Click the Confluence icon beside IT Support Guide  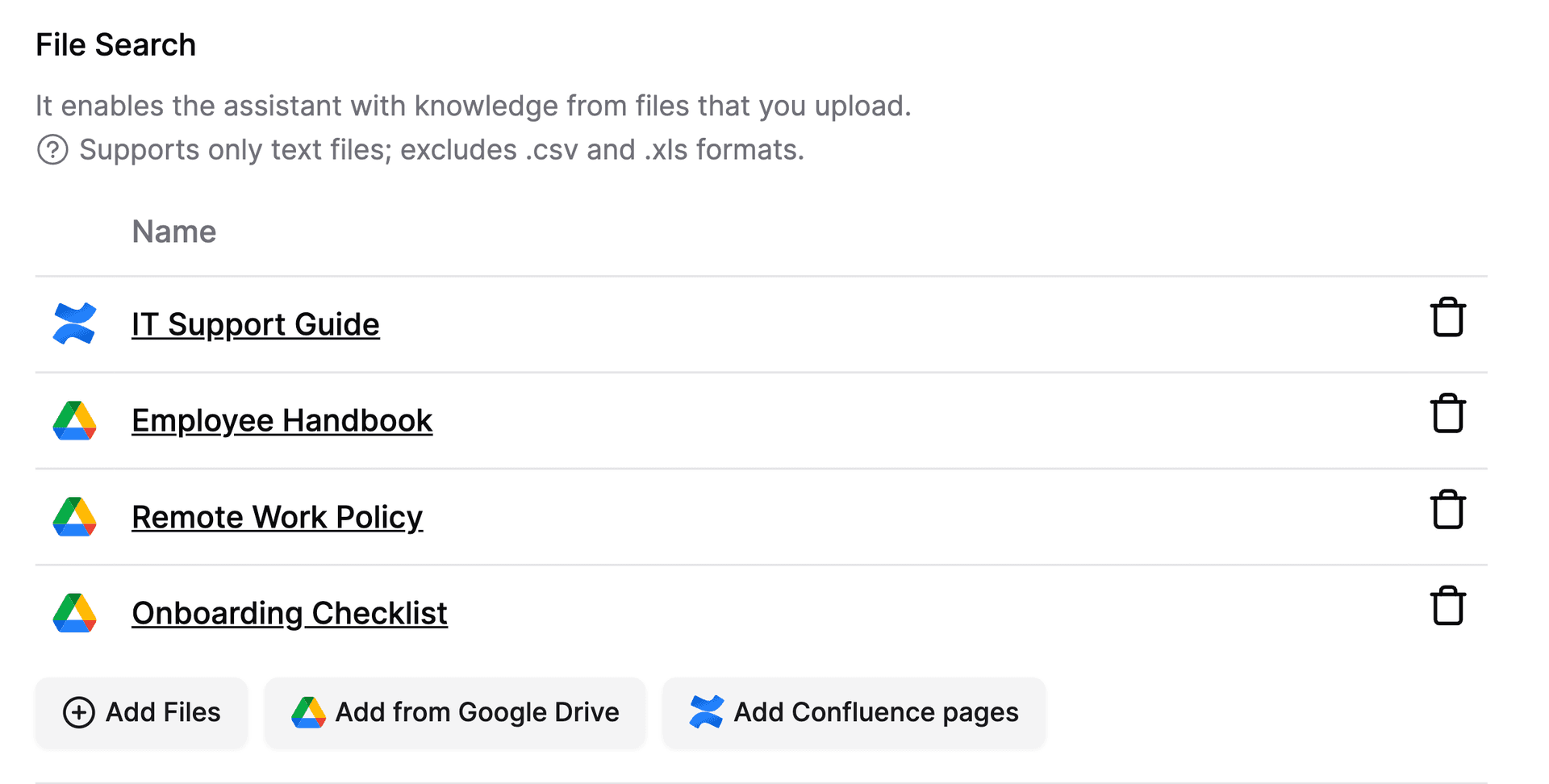pos(74,323)
